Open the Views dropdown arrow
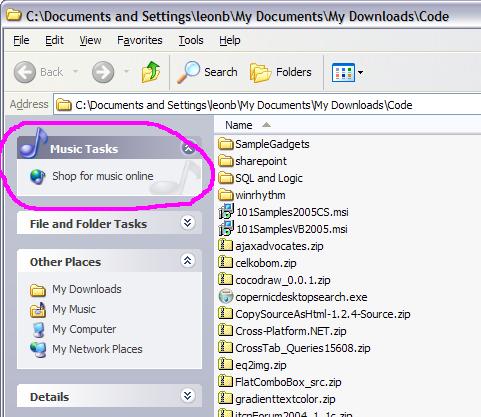Viewport: 481px width, 417px height. pos(360,72)
